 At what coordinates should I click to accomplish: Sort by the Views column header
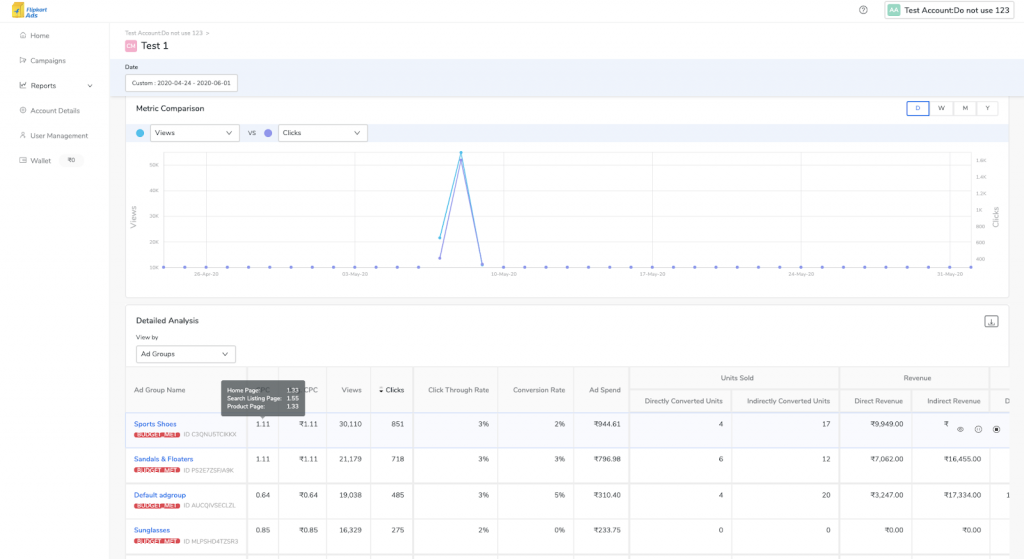click(x=351, y=390)
